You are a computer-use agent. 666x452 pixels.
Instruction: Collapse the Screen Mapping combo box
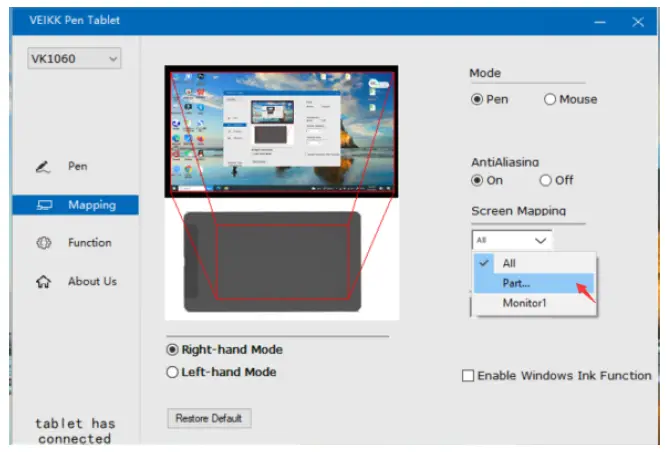[x=512, y=240]
